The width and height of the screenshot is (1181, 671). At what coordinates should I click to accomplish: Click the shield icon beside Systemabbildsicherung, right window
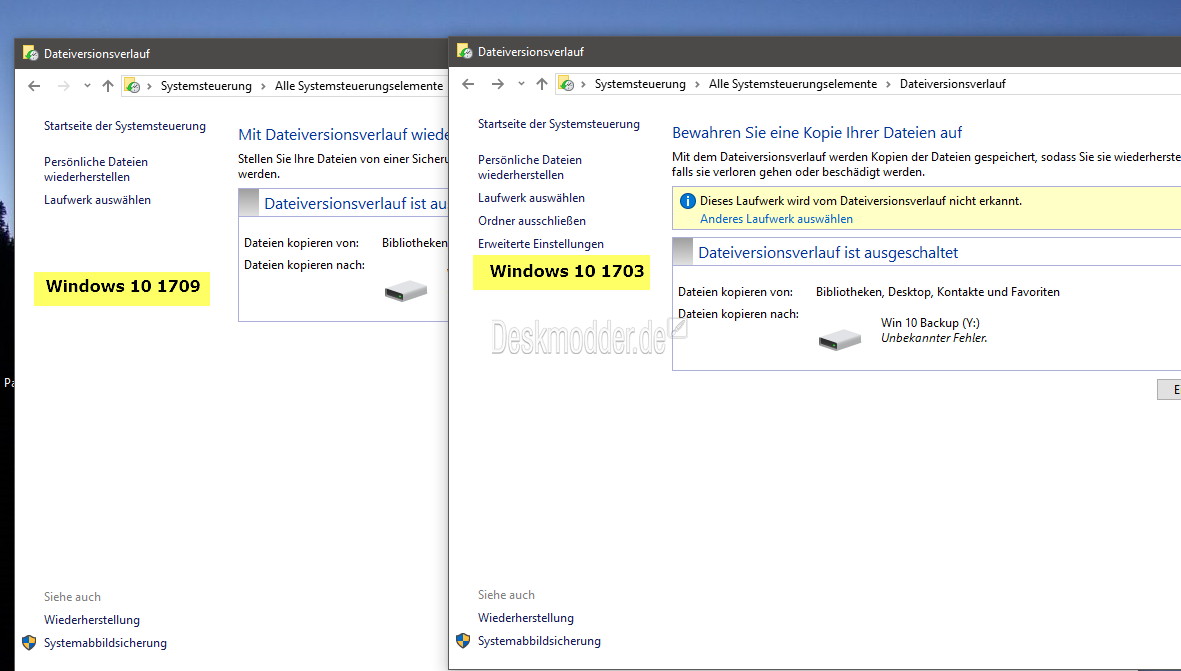pyautogui.click(x=462, y=640)
